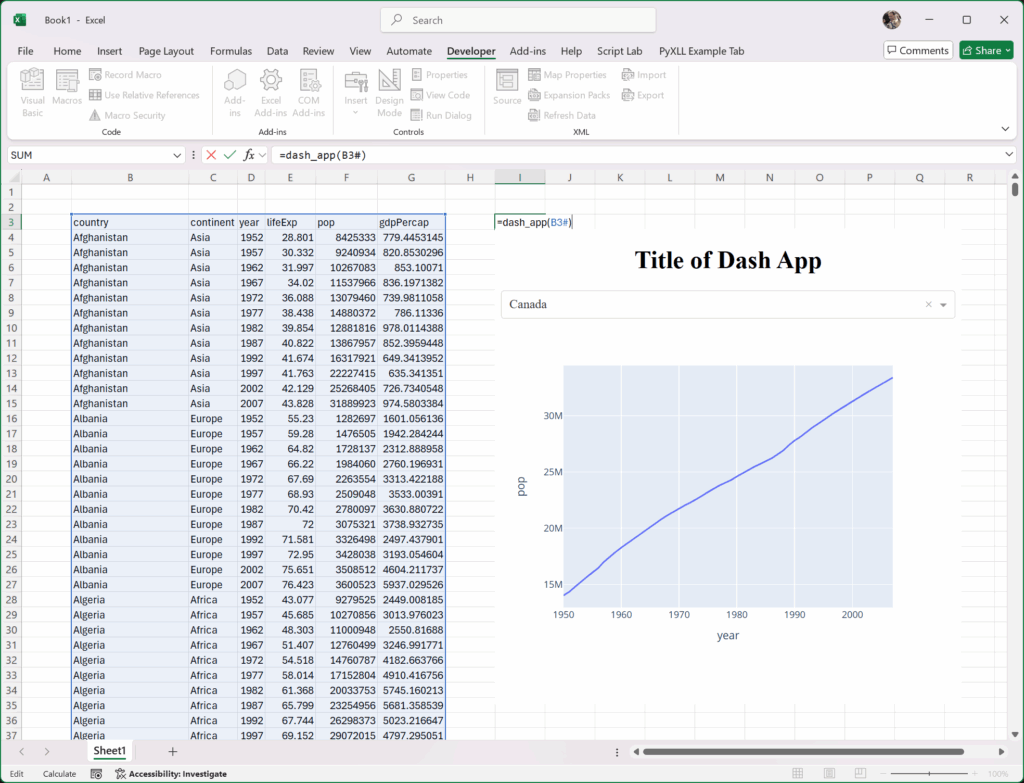Toggle Use Relative References option
The width and height of the screenshot is (1024, 783).
point(144,95)
